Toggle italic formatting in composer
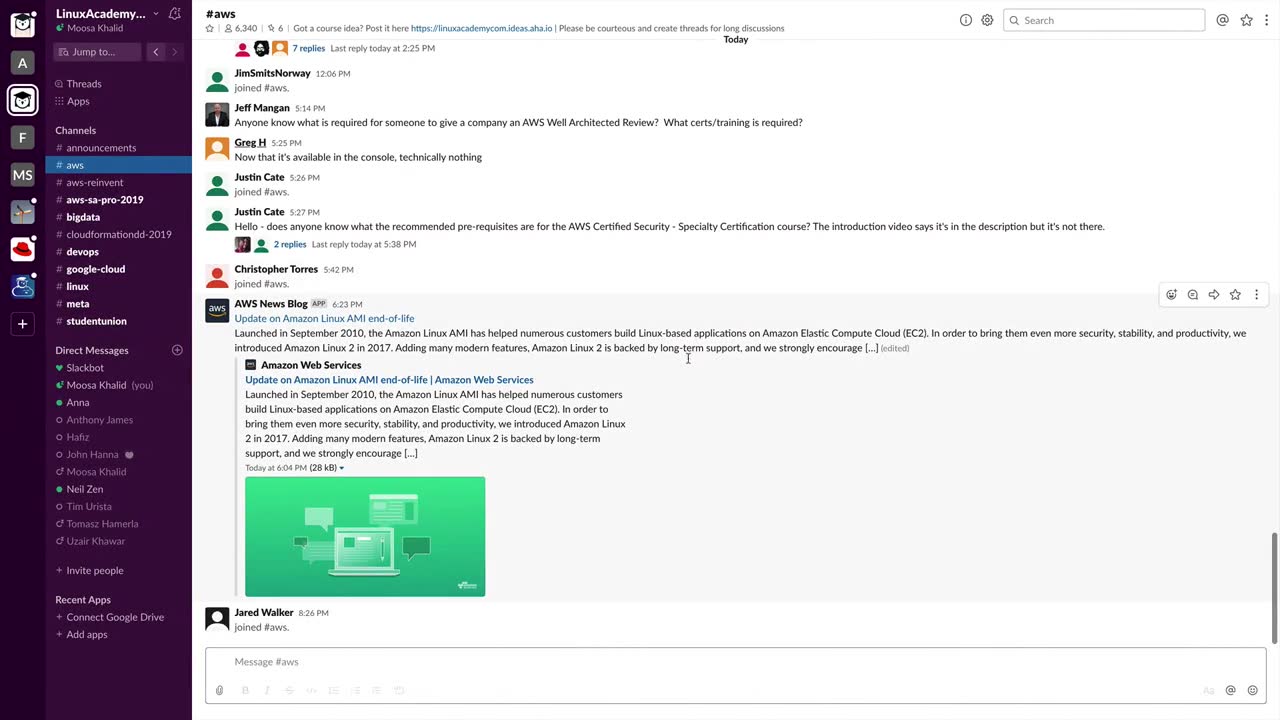 (267, 690)
